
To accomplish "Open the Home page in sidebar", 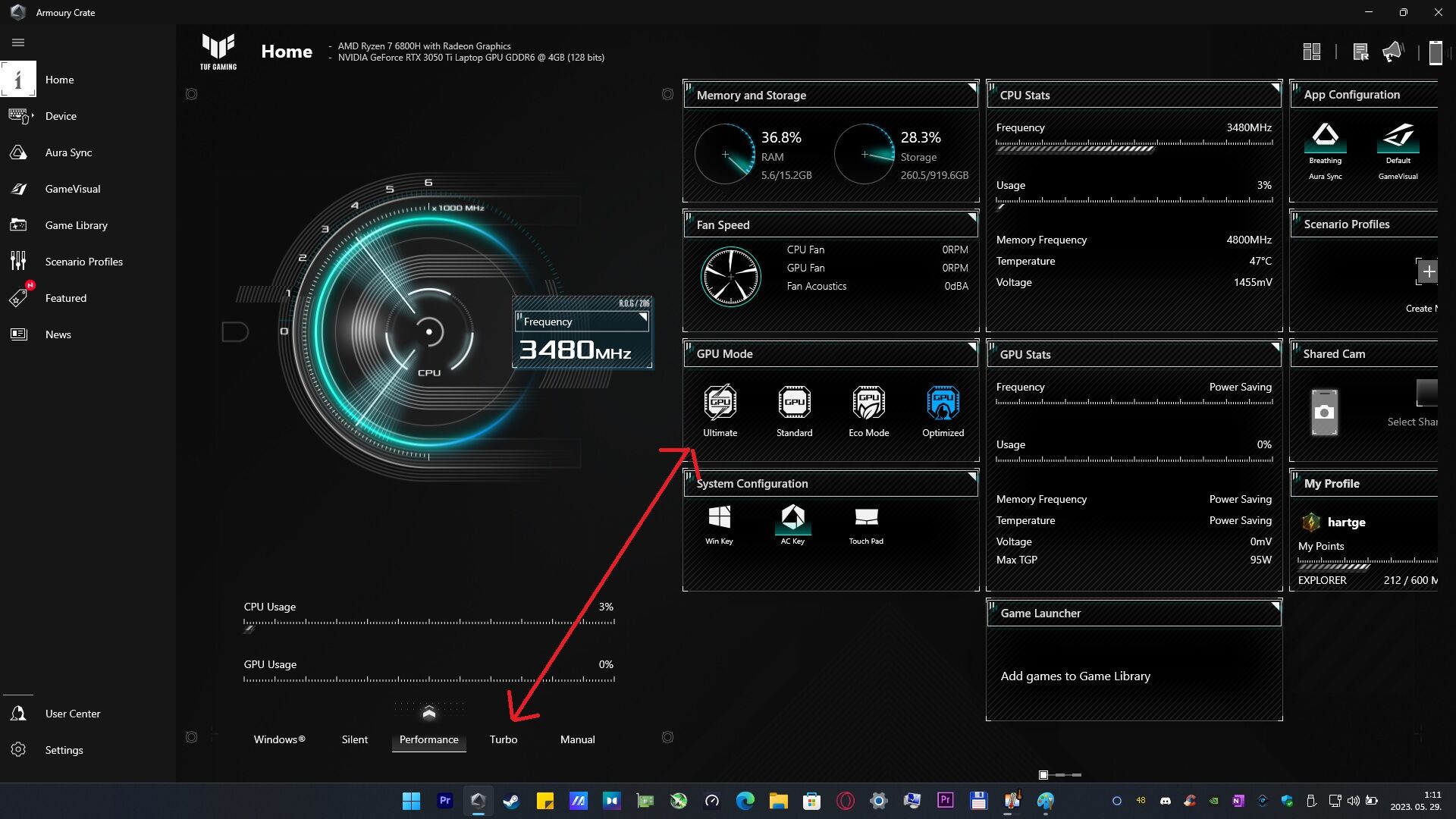I will click(59, 80).
